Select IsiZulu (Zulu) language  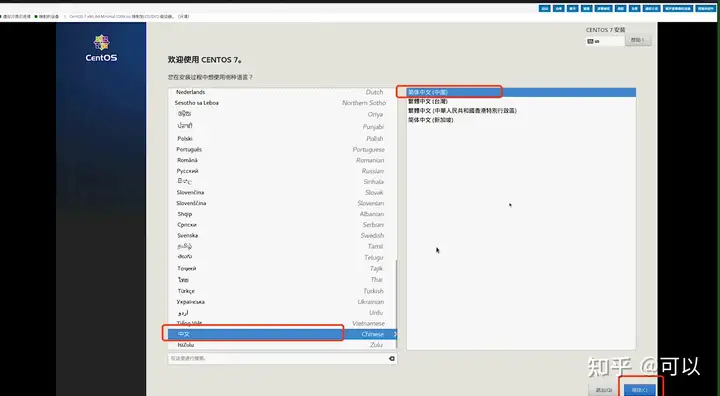pos(281,345)
